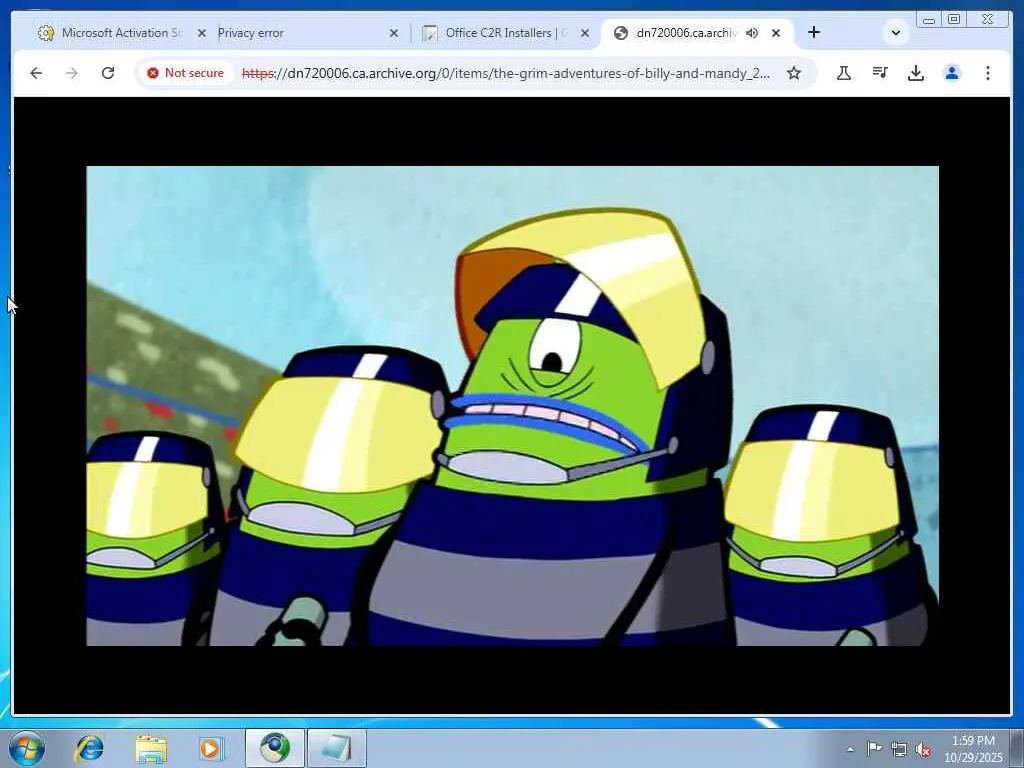Close the dn720006.ca.archive tab
Viewport: 1024px width, 768px height.
776,33
